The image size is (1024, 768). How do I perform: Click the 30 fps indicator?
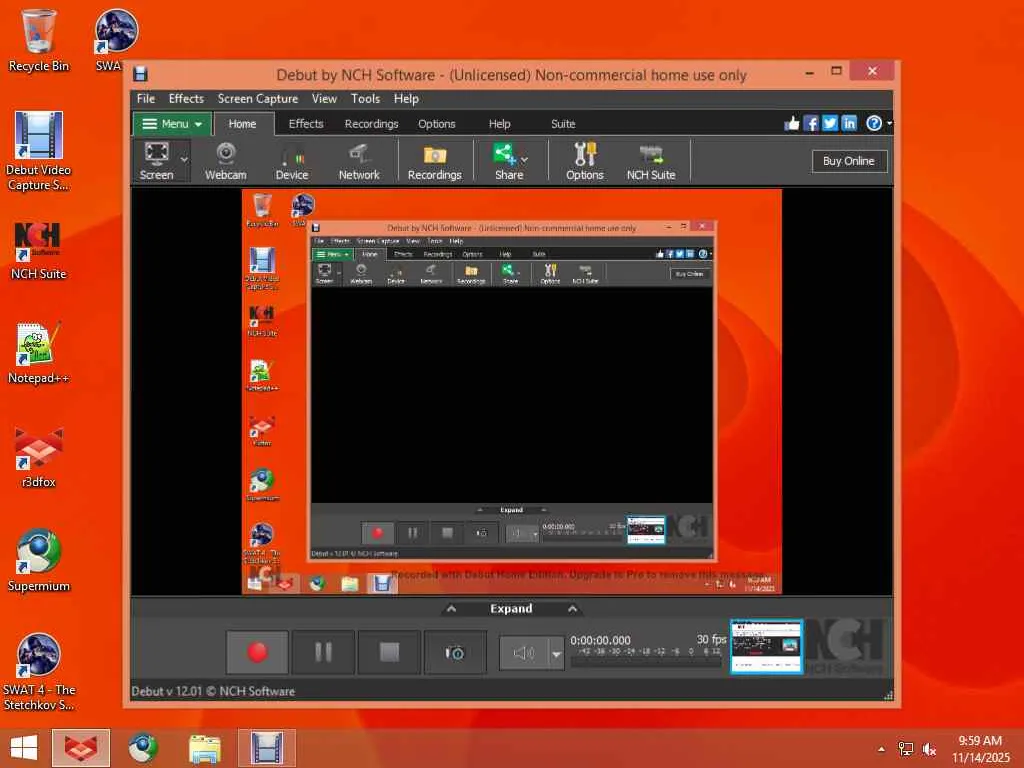click(x=711, y=639)
